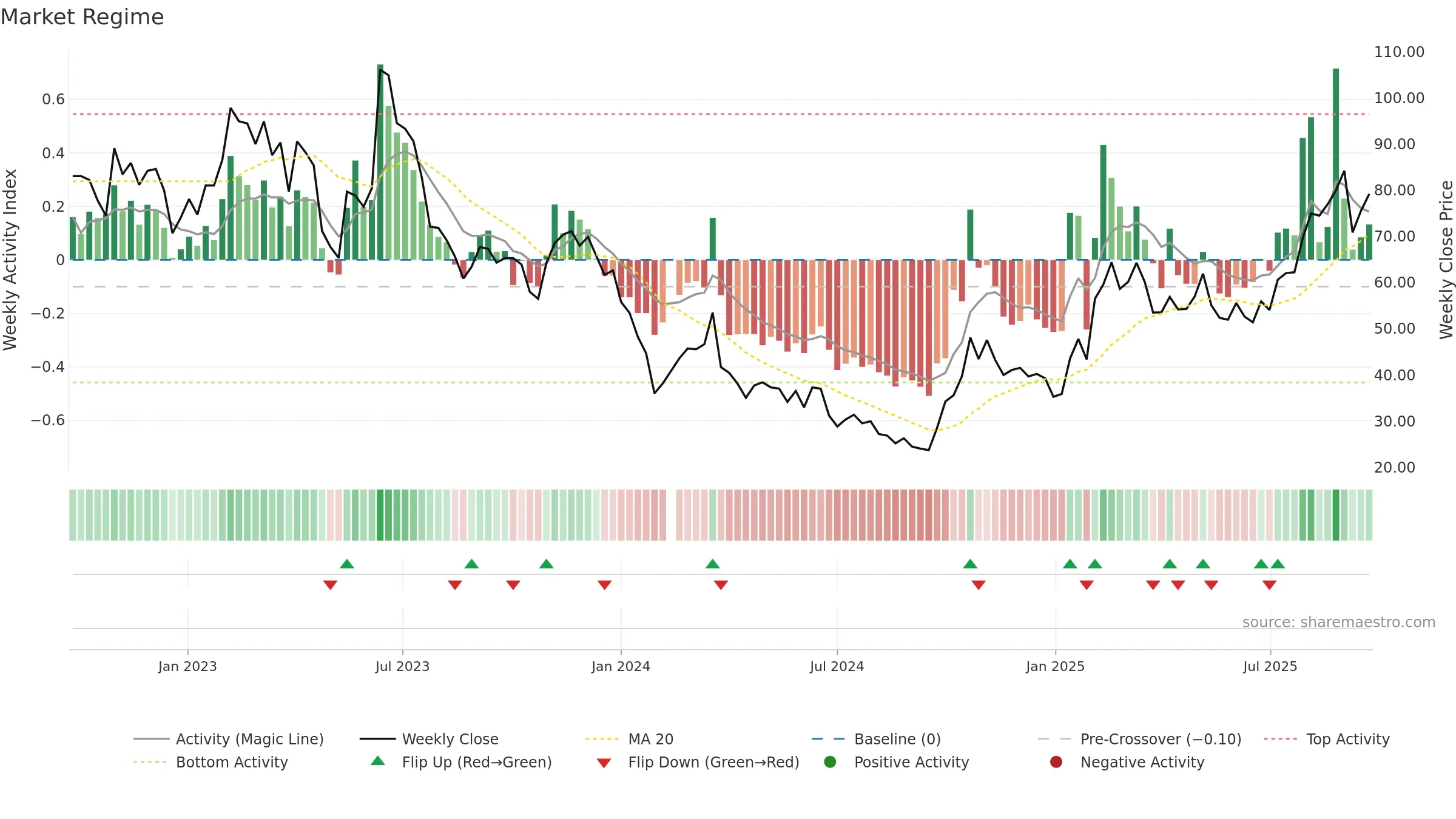Click the flip-up triangle just after Jan 2025
This screenshot has width=1456, height=819.
(x=1070, y=564)
